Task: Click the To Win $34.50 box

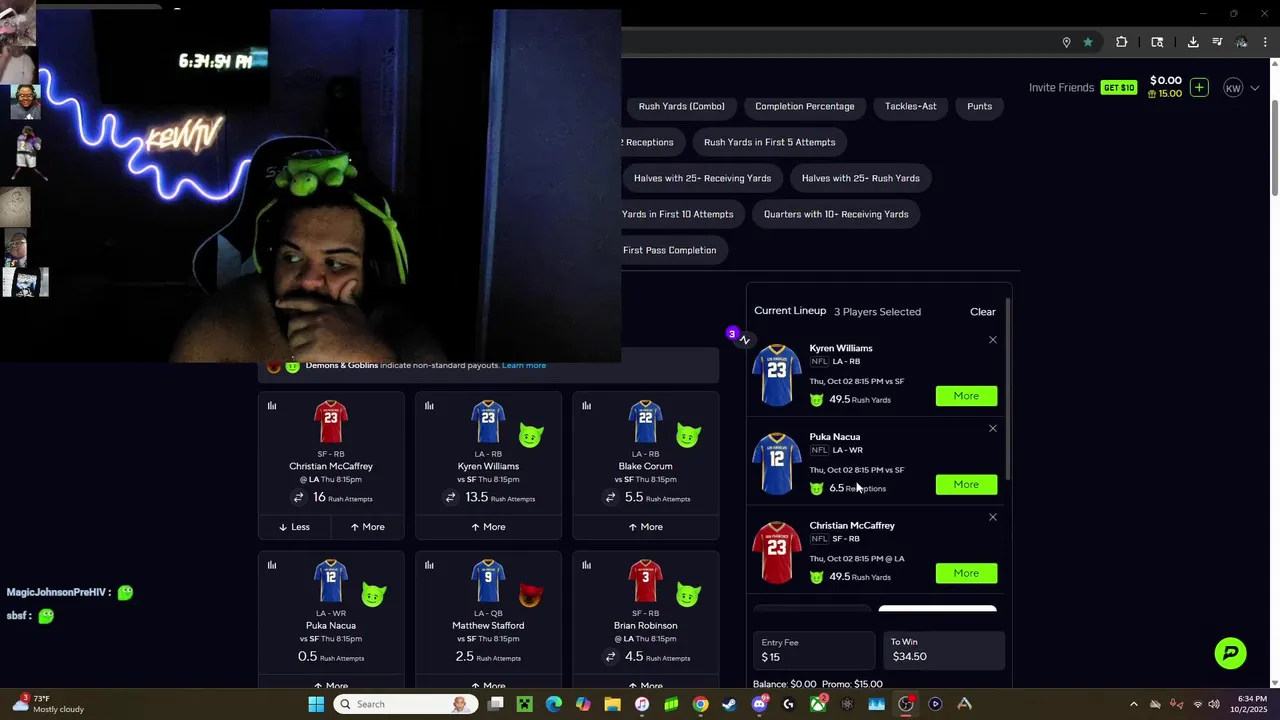Action: click(944, 650)
